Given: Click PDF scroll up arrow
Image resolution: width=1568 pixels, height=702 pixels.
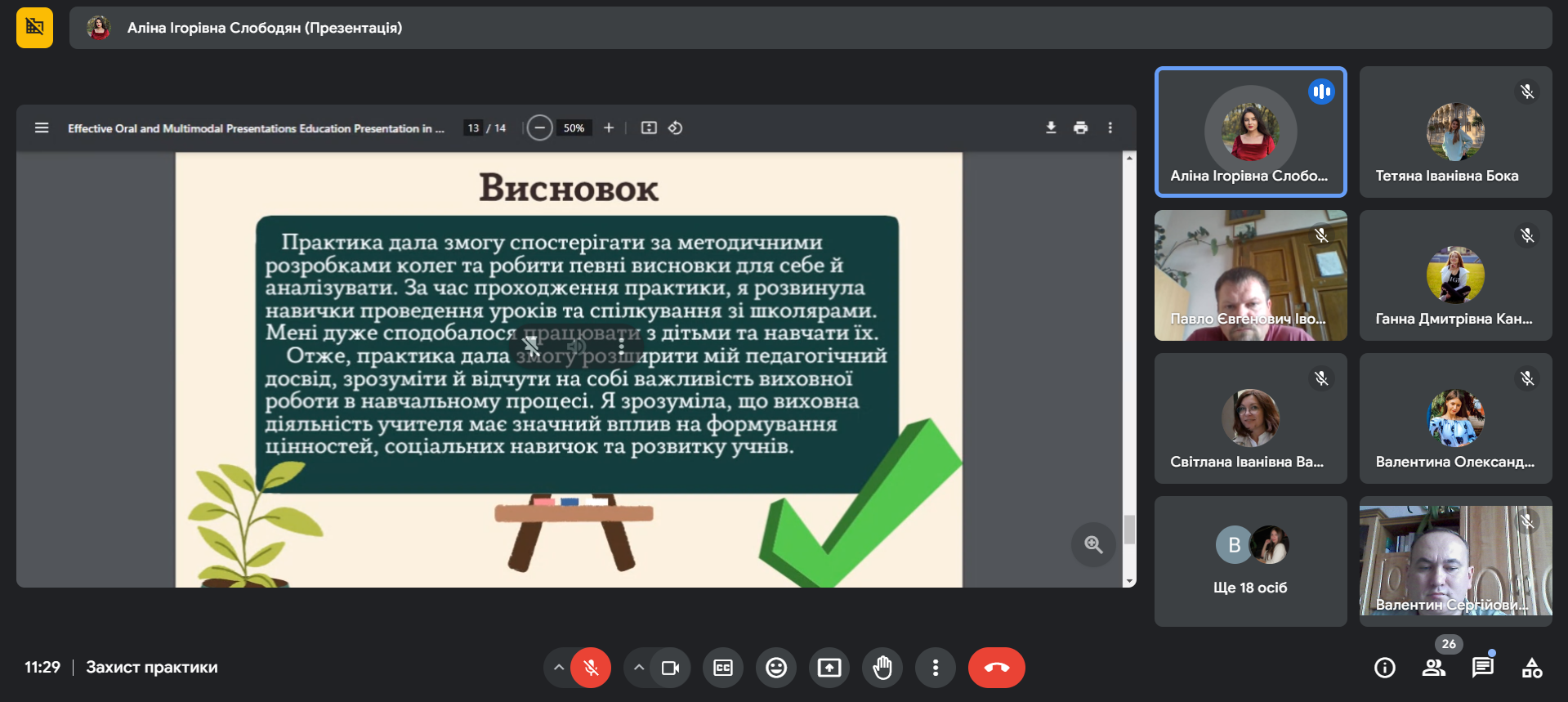Looking at the screenshot, I should click(x=1129, y=158).
